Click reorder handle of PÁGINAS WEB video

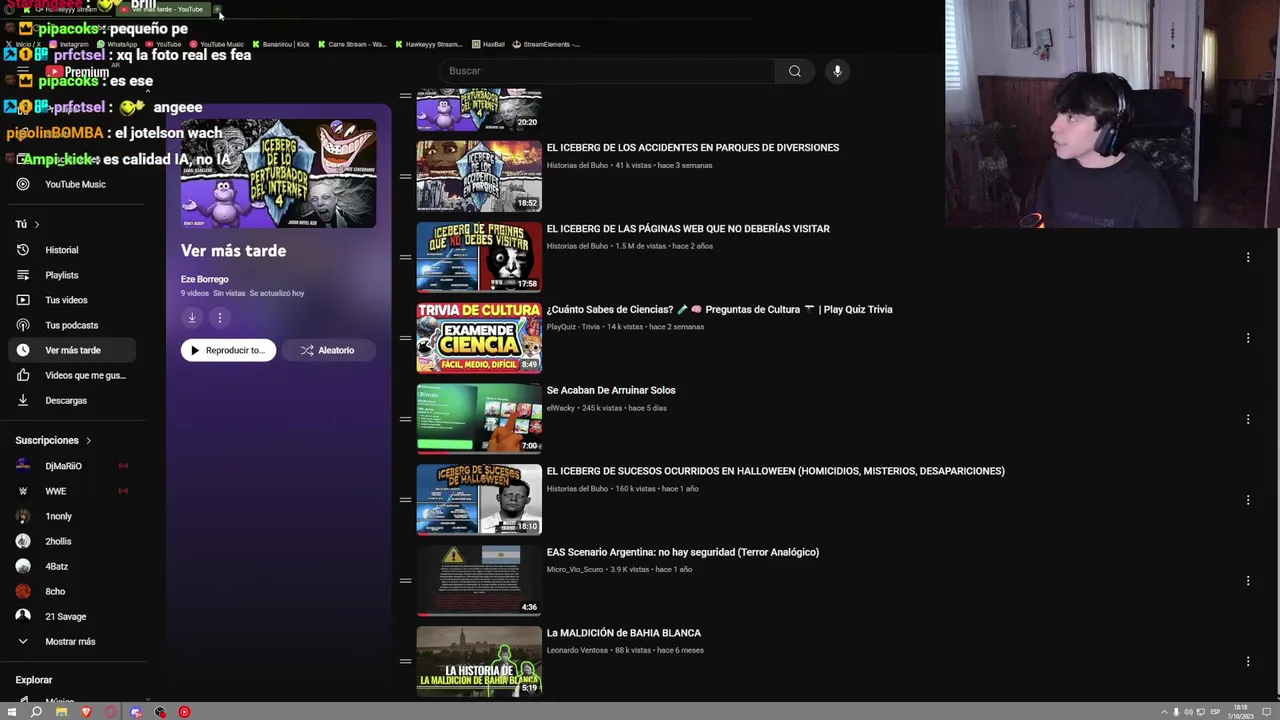405,257
